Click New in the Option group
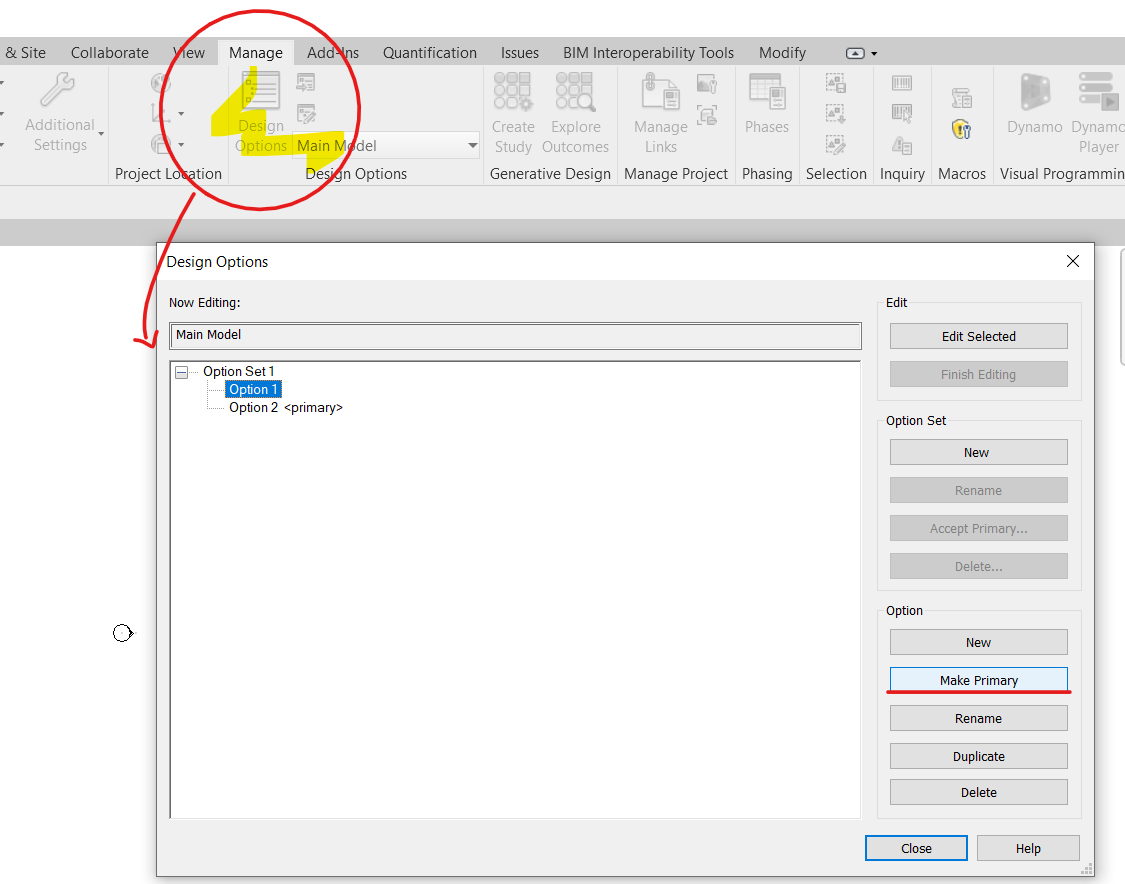This screenshot has height=884, width=1125. tap(979, 642)
